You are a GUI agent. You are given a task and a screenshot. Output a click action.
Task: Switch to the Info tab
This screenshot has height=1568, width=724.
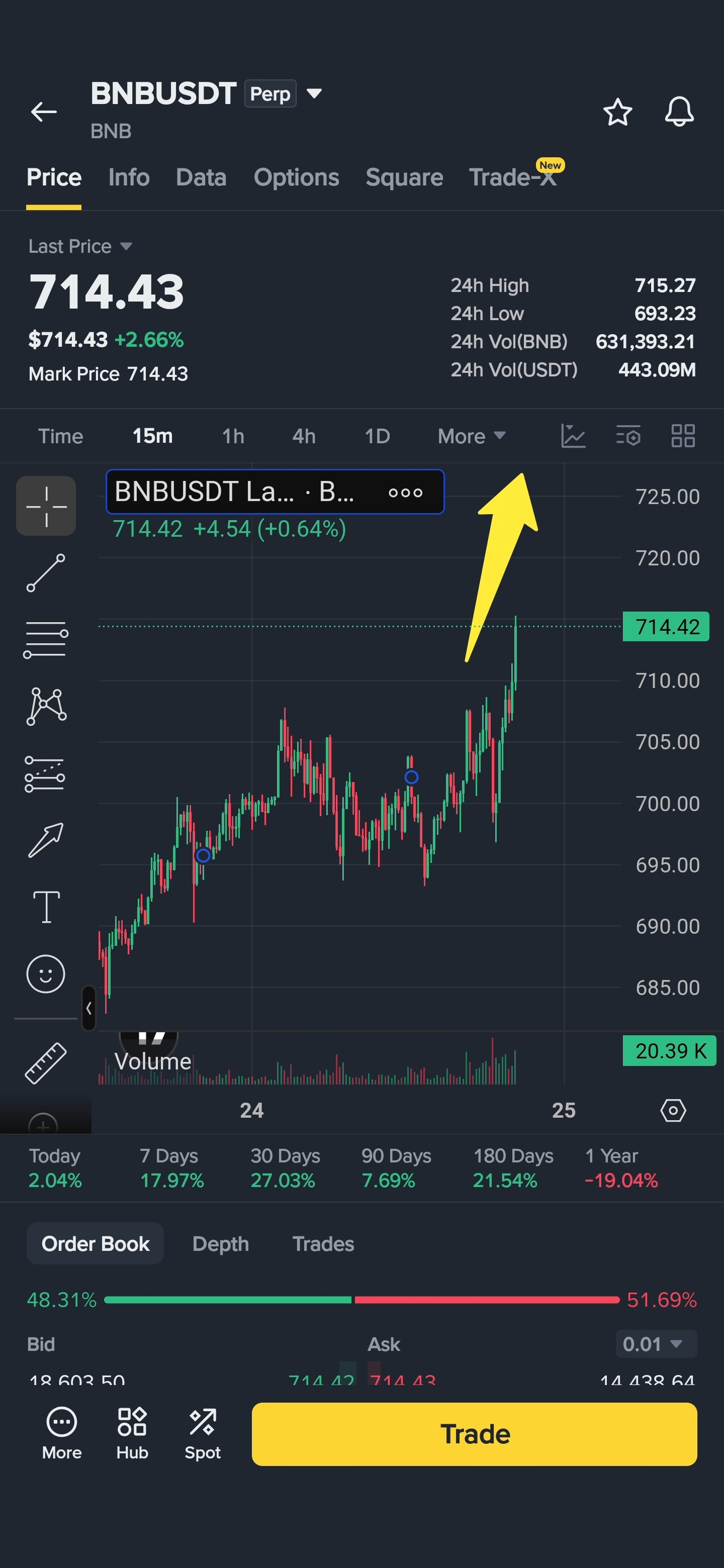[x=129, y=177]
